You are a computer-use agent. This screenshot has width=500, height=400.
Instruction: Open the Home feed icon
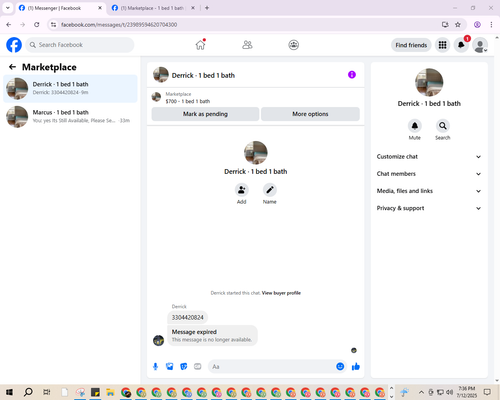[200, 45]
